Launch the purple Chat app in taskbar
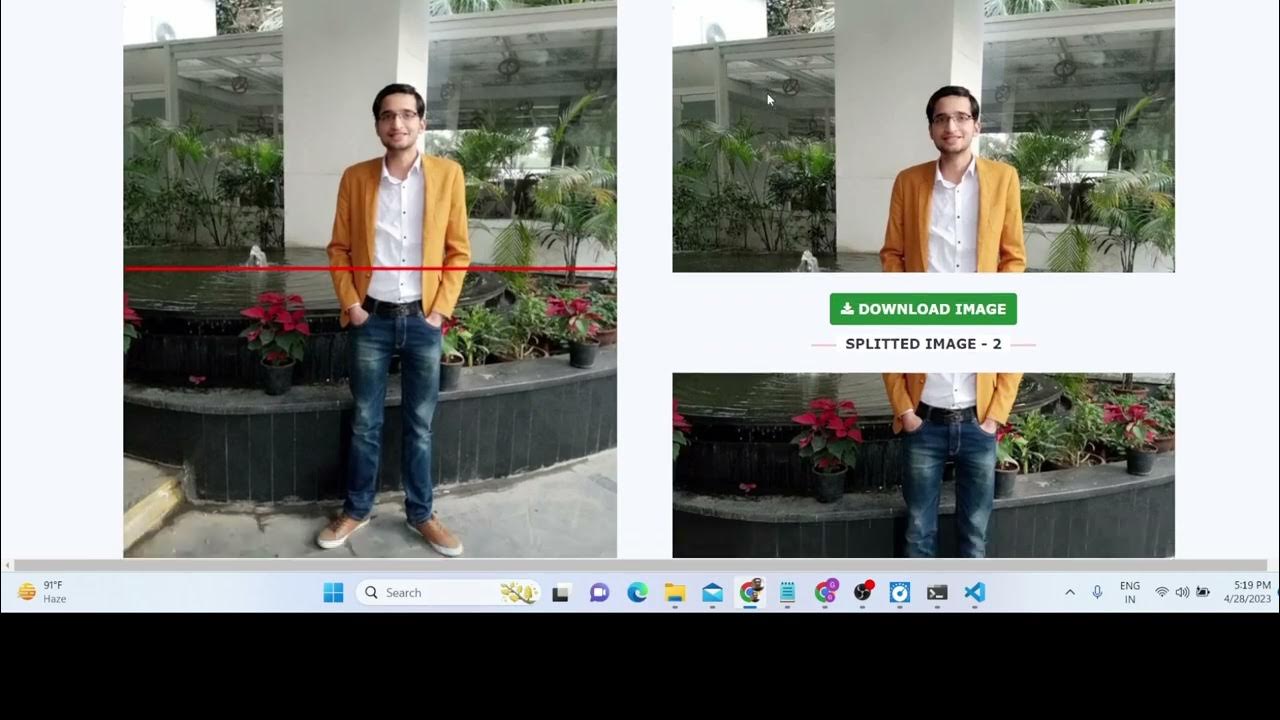 coord(599,593)
